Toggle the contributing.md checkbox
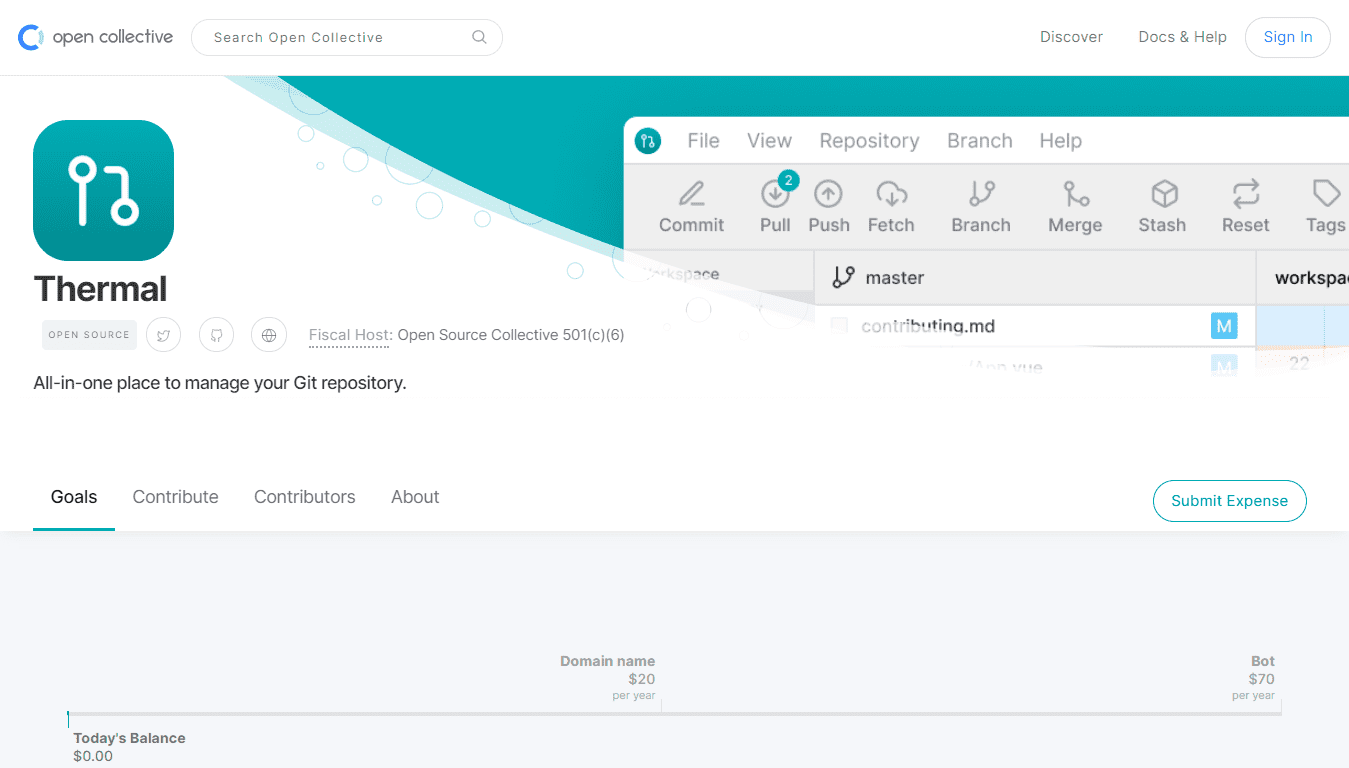 (840, 326)
